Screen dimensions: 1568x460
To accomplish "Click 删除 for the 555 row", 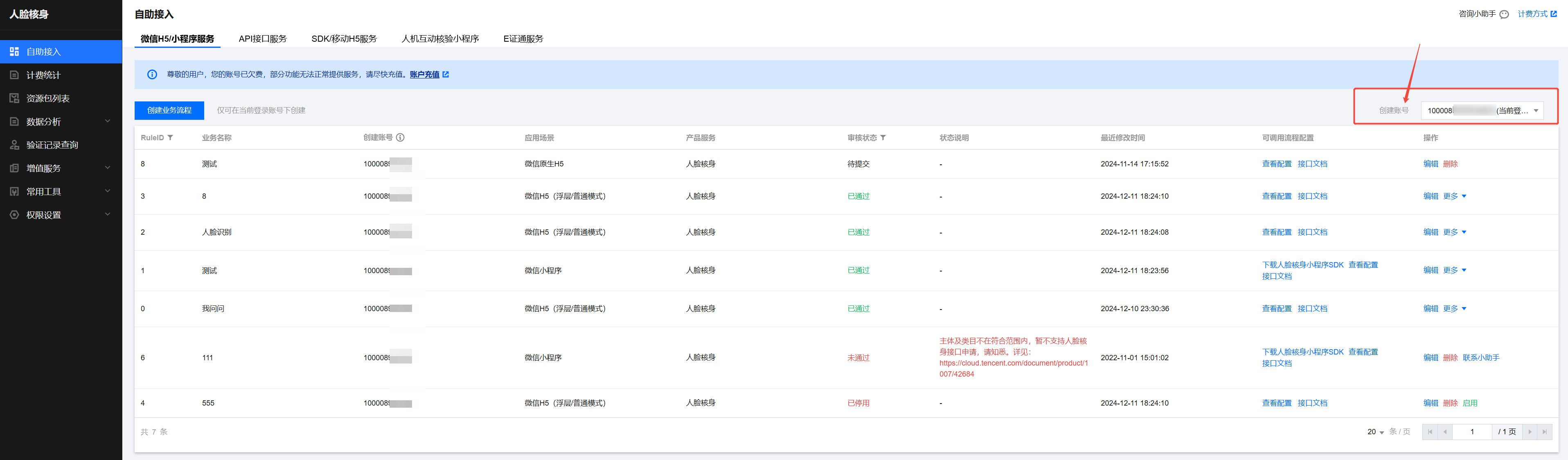I will tap(1451, 404).
